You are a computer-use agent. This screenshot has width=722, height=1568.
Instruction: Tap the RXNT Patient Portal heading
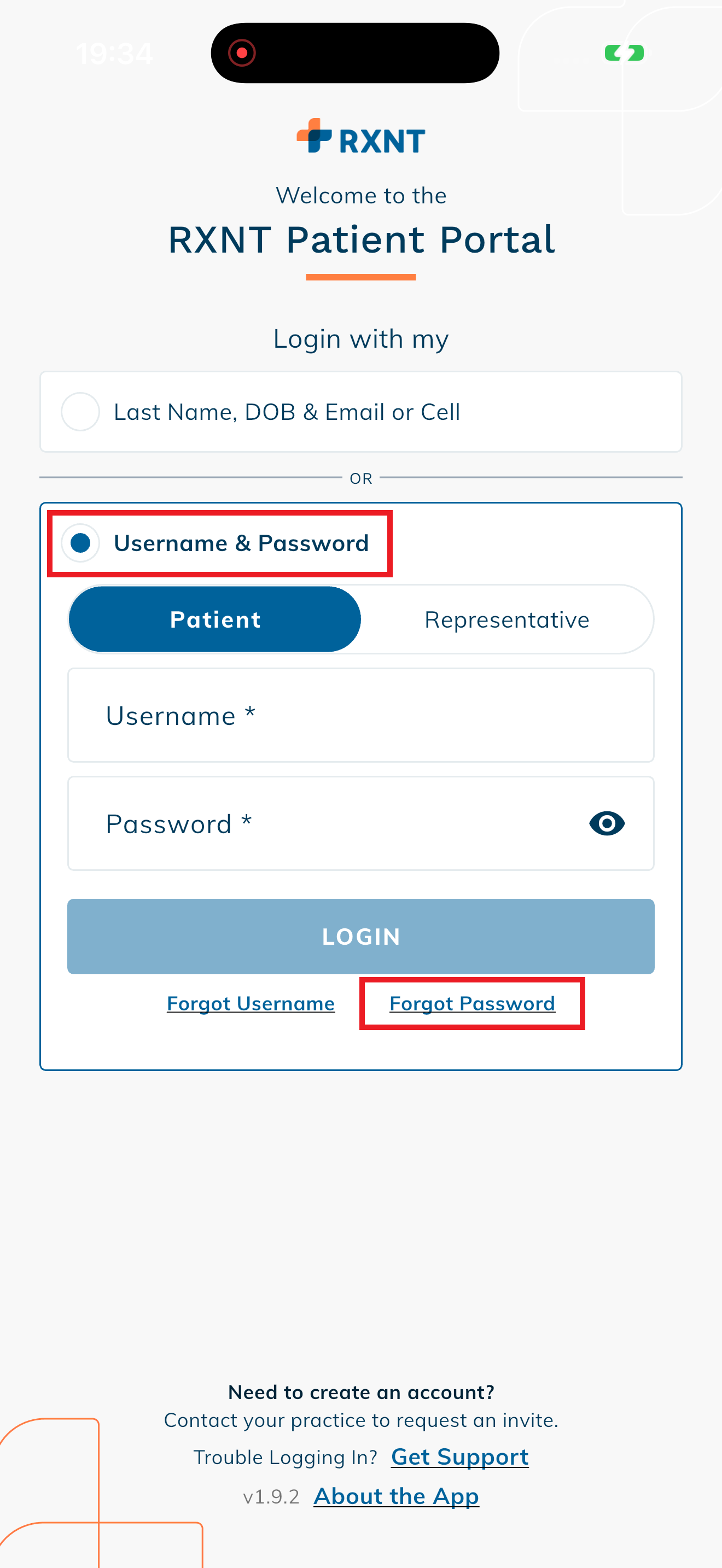361,239
